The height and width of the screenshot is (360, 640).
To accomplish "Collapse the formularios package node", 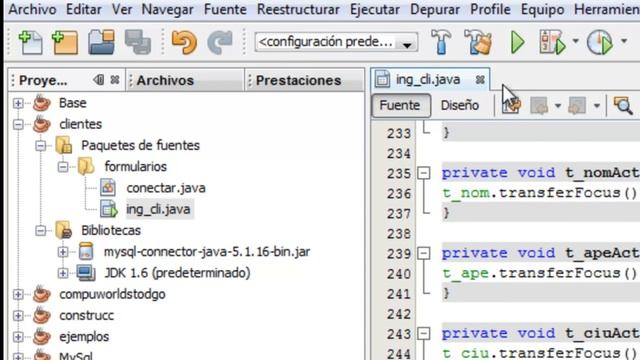I will (63, 167).
